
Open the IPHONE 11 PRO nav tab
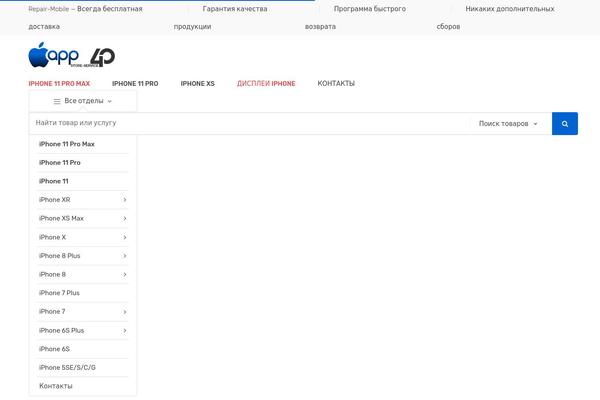pos(135,83)
